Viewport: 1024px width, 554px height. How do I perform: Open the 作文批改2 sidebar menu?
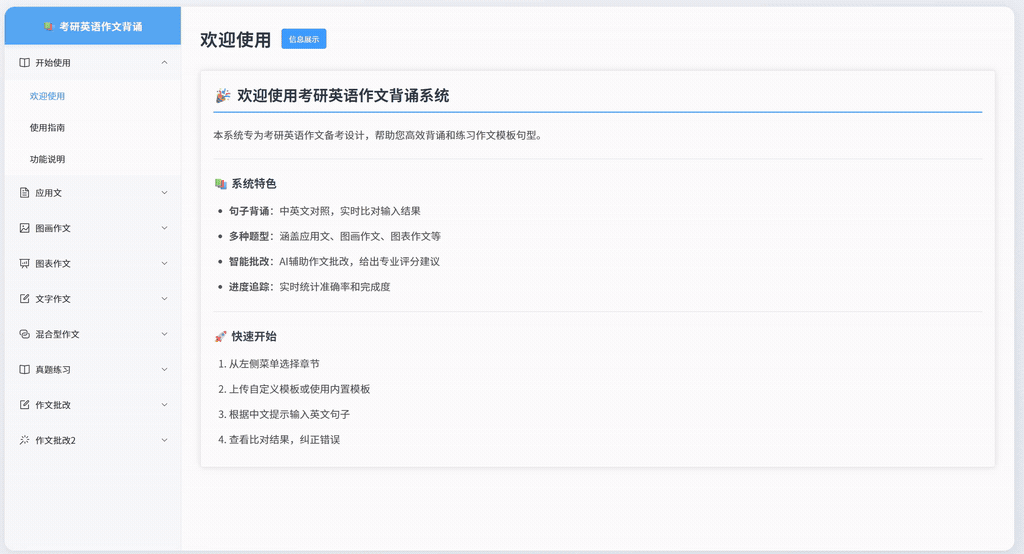pos(93,440)
